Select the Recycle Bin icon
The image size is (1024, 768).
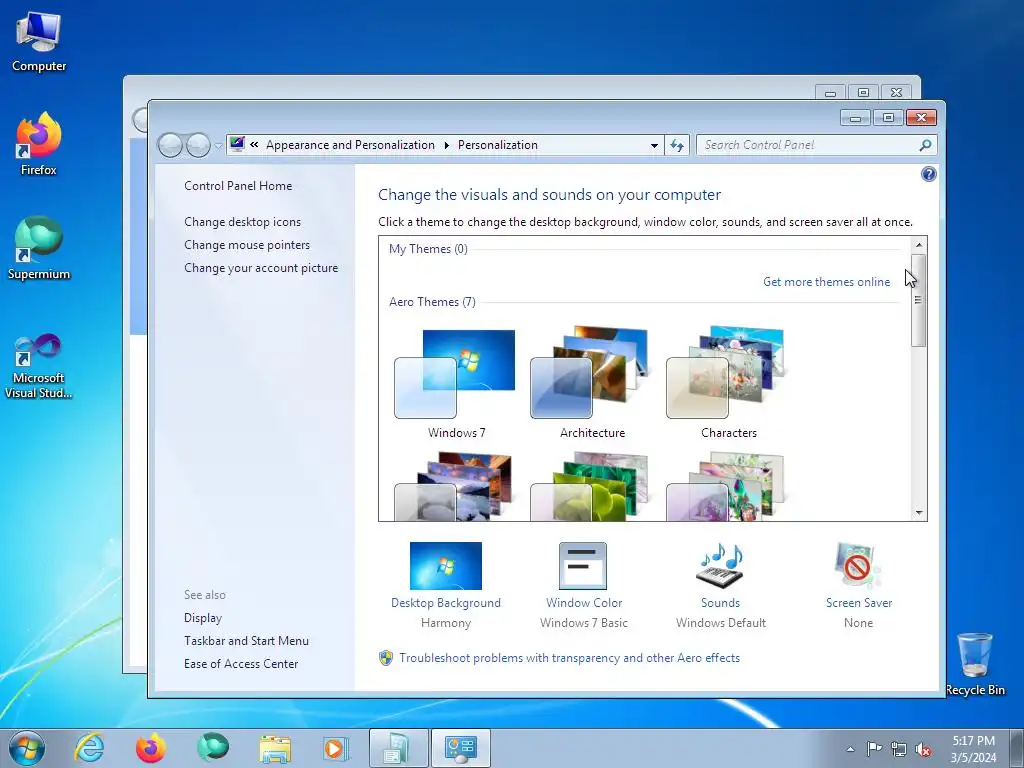[975, 664]
